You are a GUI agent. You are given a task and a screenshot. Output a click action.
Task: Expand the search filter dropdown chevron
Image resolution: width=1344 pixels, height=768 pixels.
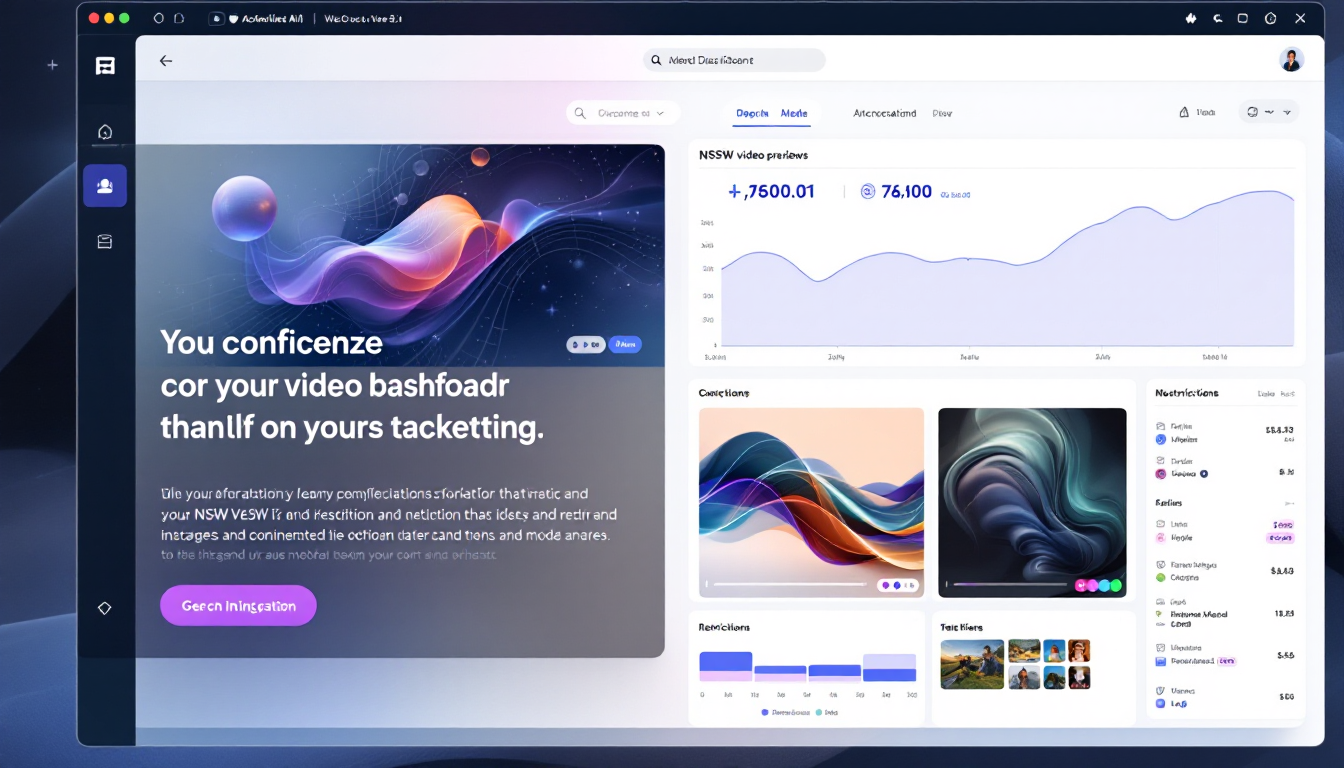point(660,114)
